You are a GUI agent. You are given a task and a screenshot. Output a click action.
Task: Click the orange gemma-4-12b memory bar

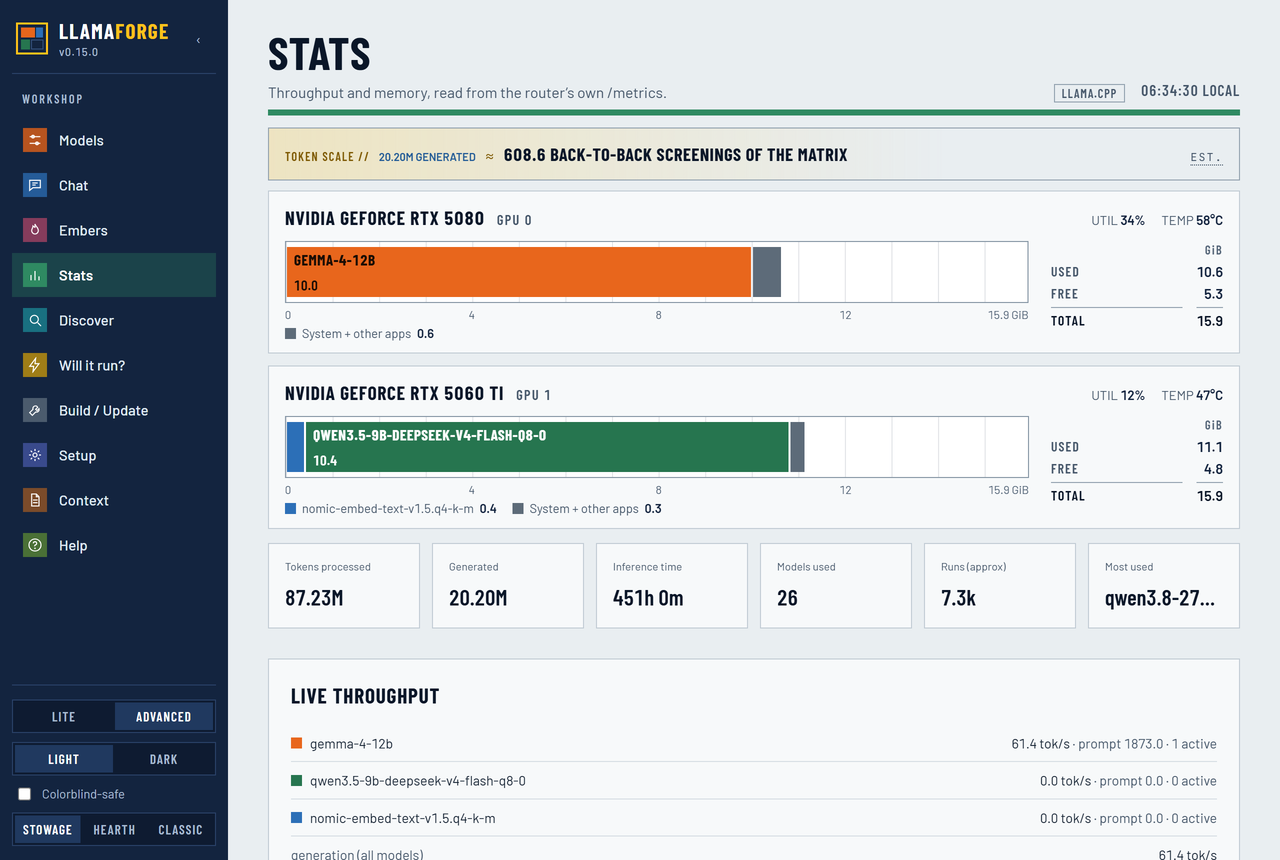(518, 272)
